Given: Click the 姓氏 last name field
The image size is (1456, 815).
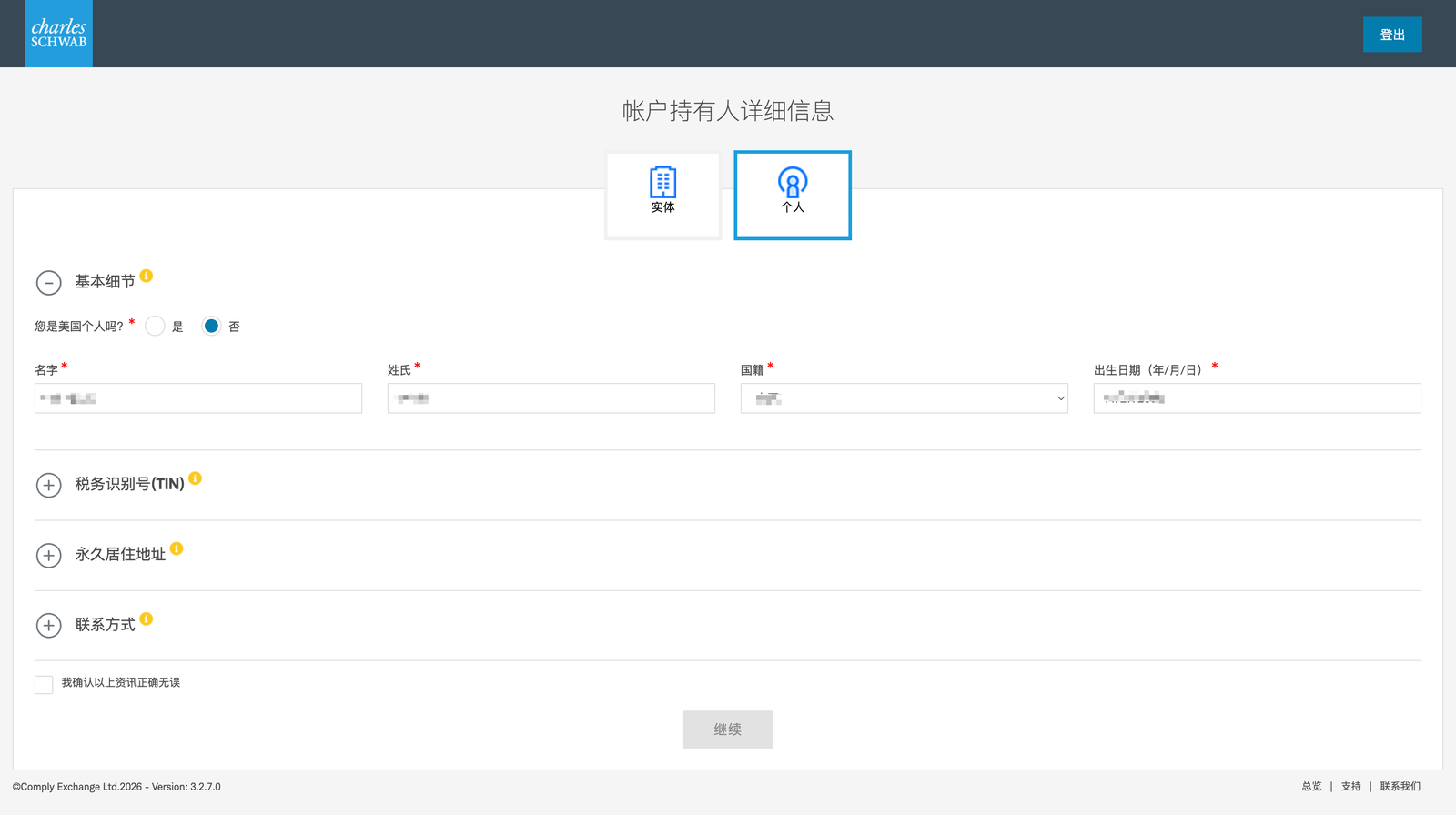Looking at the screenshot, I should [551, 398].
